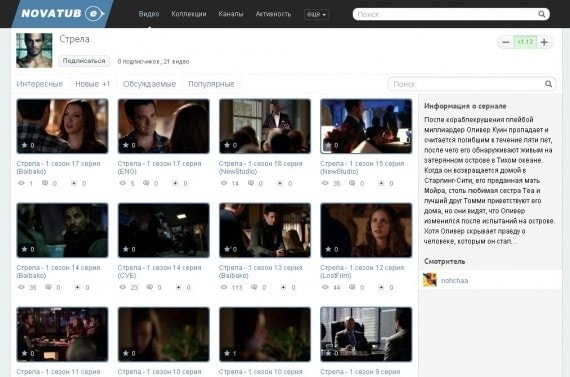Image resolution: width=570 pixels, height=377 pixels.
Task: Click the minus rating icon next to +1.13
Action: coord(505,42)
